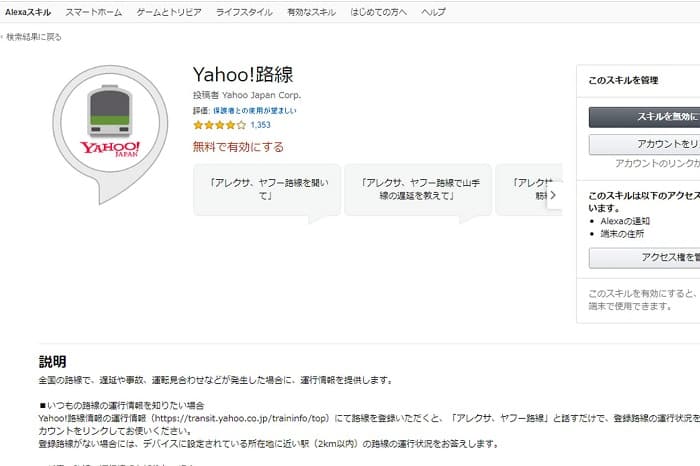Open the 保護者との使用が望ましい rating link
700x466 pixels.
click(254, 110)
